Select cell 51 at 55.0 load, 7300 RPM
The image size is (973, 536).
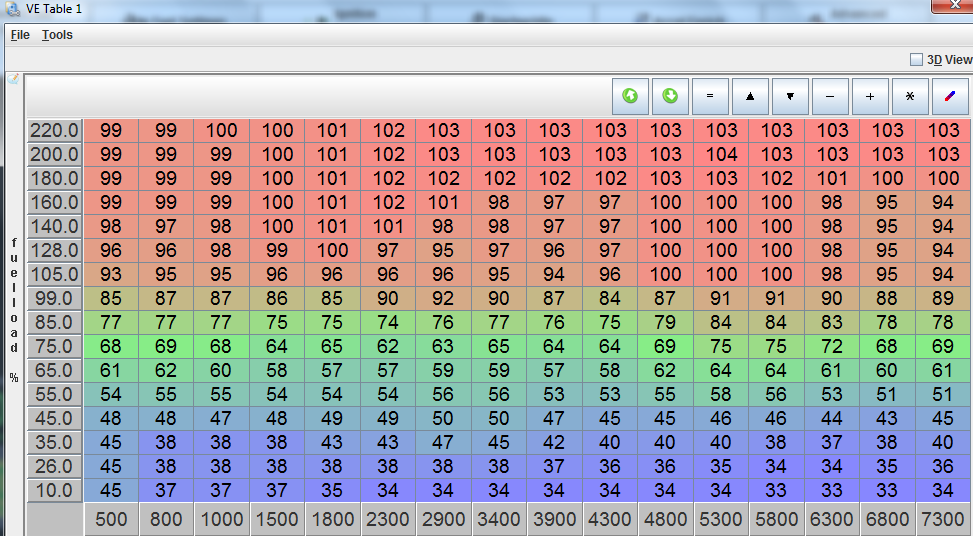pos(943,395)
